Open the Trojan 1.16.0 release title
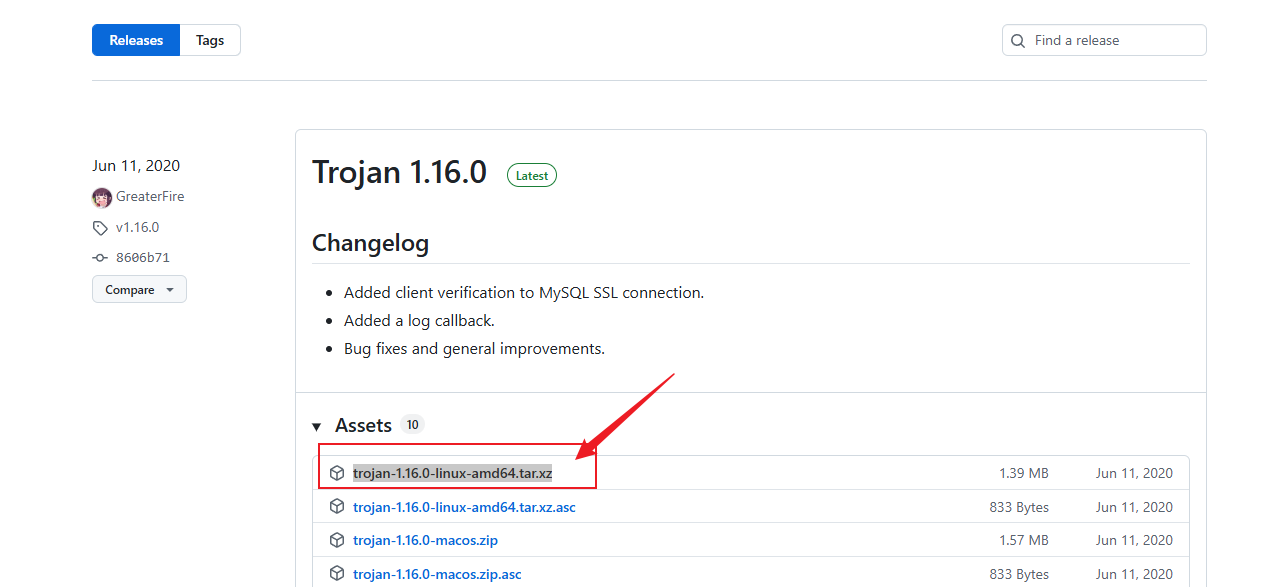The height and width of the screenshot is (587, 1269). 399,172
